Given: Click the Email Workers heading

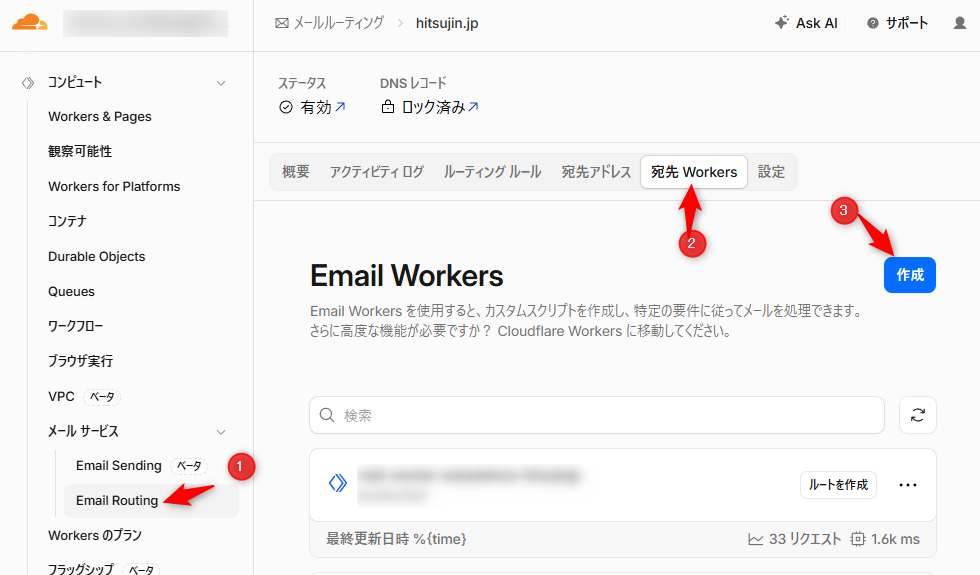Looking at the screenshot, I should 407,276.
